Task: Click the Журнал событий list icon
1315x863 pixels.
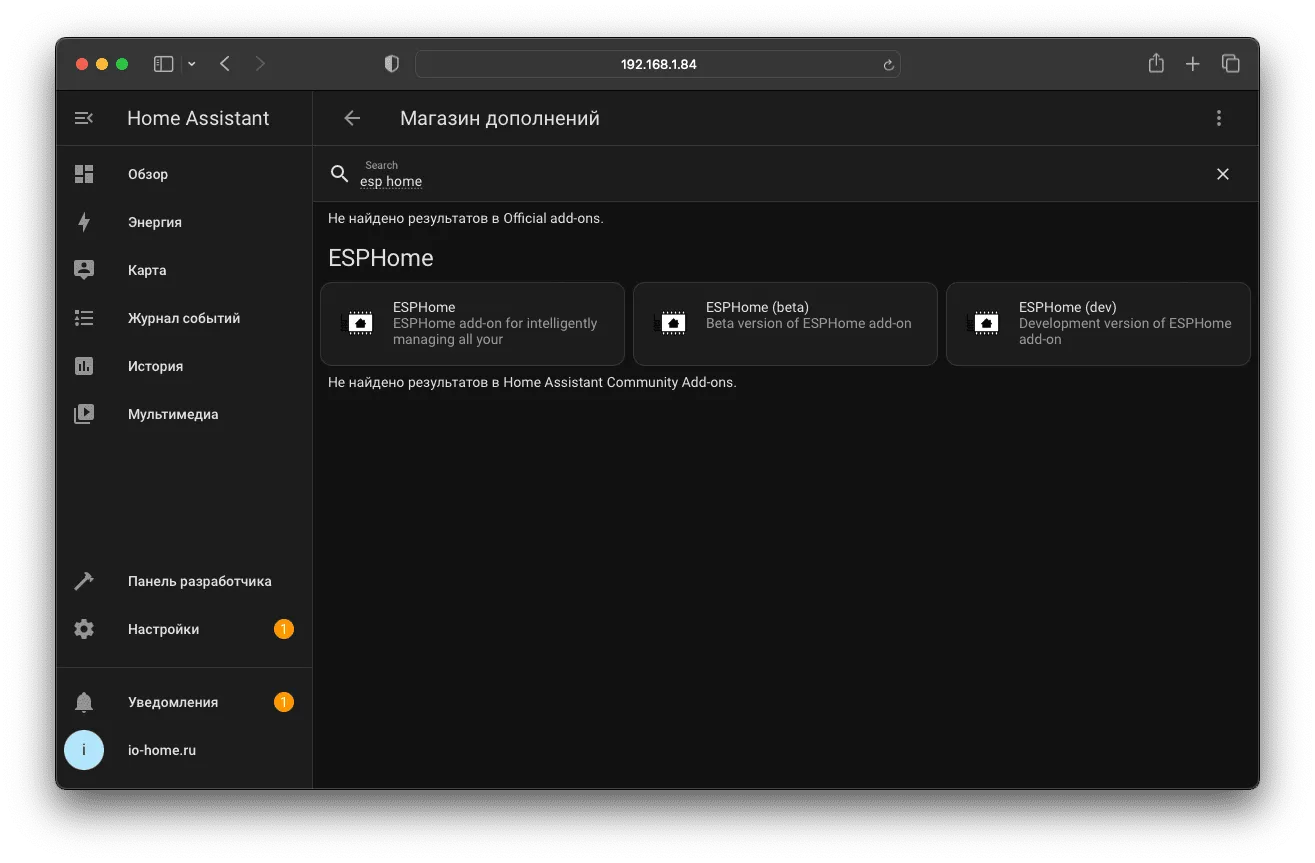Action: (84, 318)
